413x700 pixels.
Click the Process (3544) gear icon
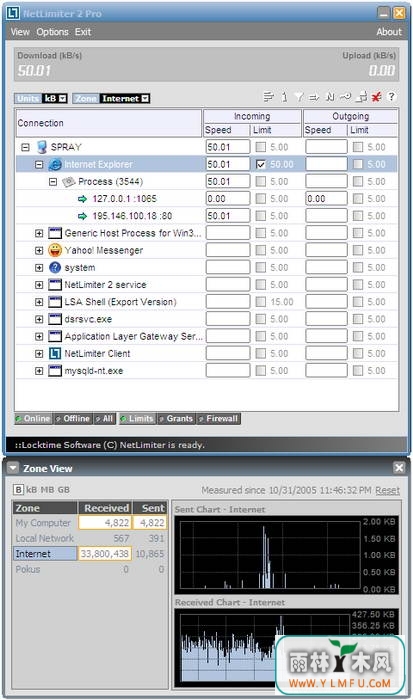tap(68, 182)
